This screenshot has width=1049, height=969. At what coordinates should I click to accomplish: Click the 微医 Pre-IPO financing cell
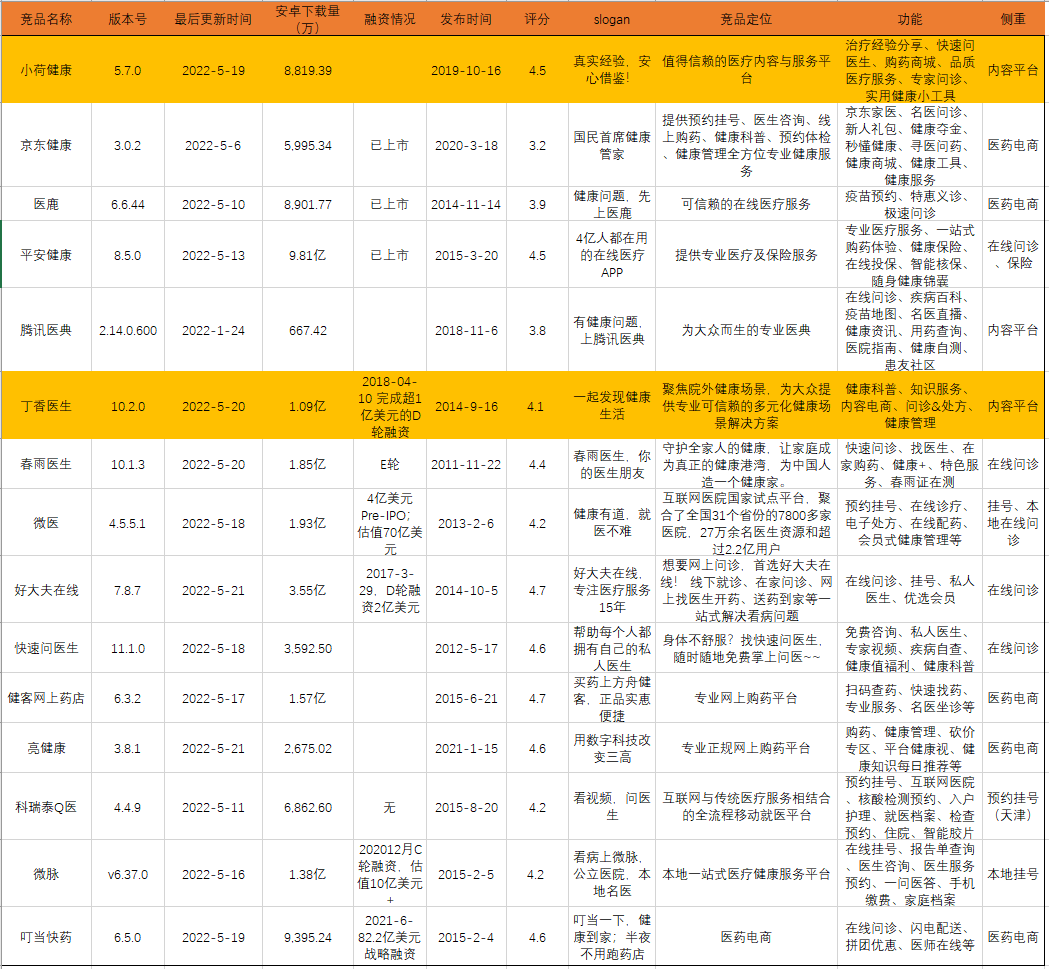tap(389, 523)
